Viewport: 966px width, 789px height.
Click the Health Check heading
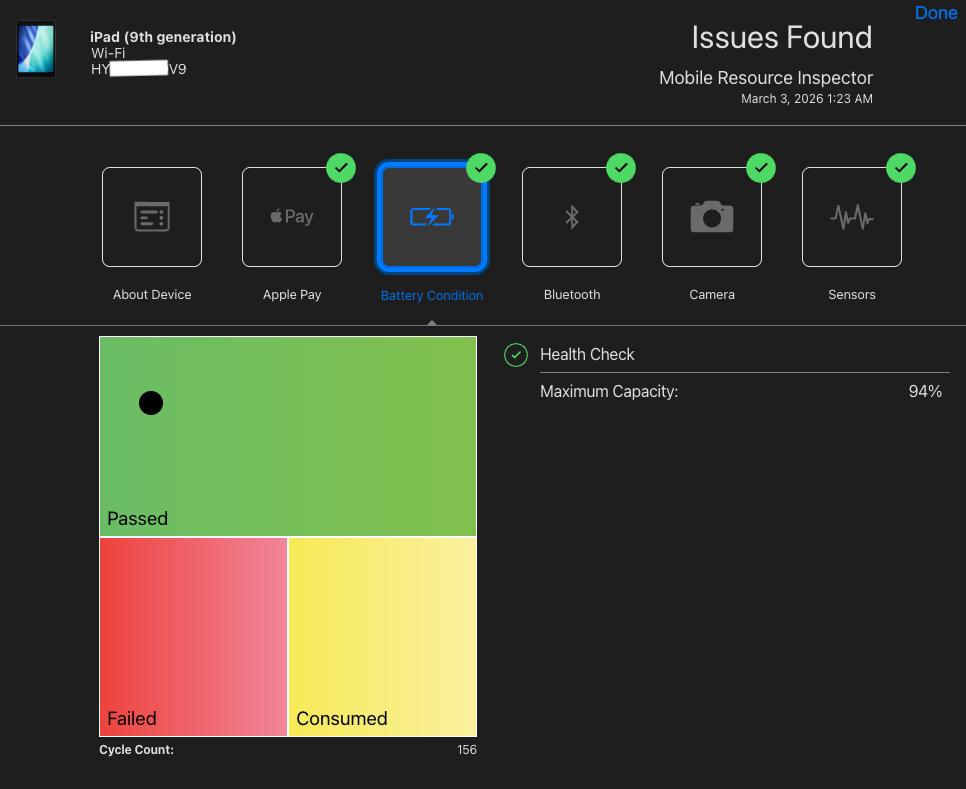[x=587, y=355]
